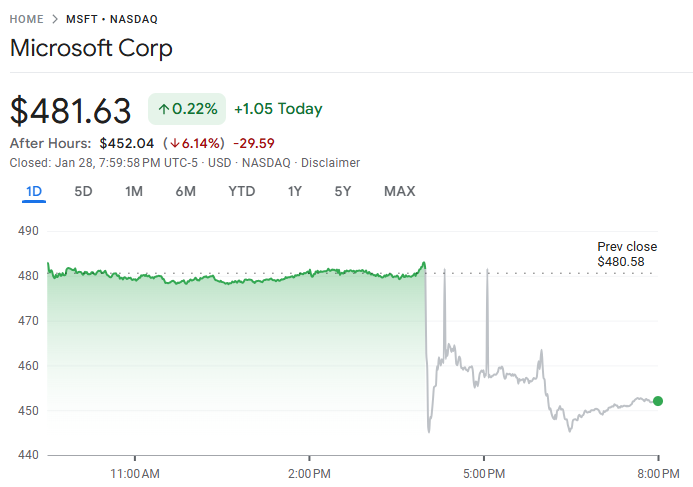Image resolution: width=693 pixels, height=487 pixels.
Task: Select the 1D time range tab
Action: (34, 191)
